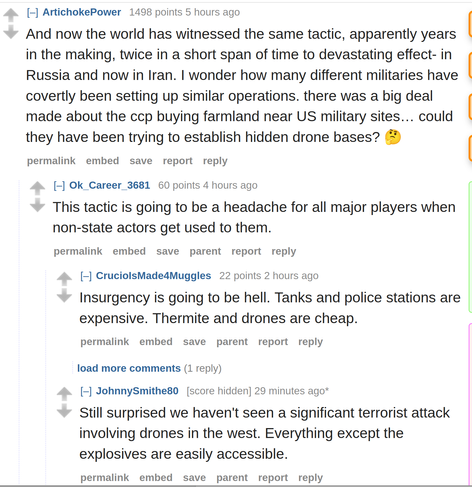Load more comments with 1 reply
472x487 pixels.
coord(129,368)
